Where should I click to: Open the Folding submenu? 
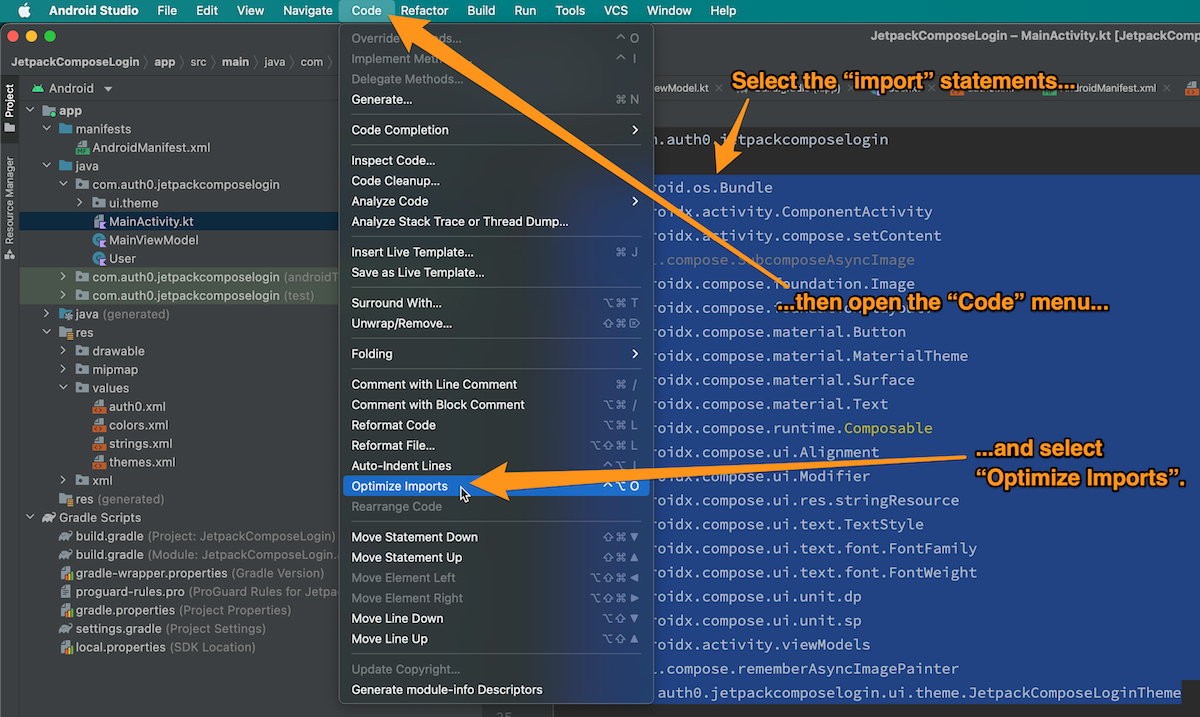click(x=495, y=354)
